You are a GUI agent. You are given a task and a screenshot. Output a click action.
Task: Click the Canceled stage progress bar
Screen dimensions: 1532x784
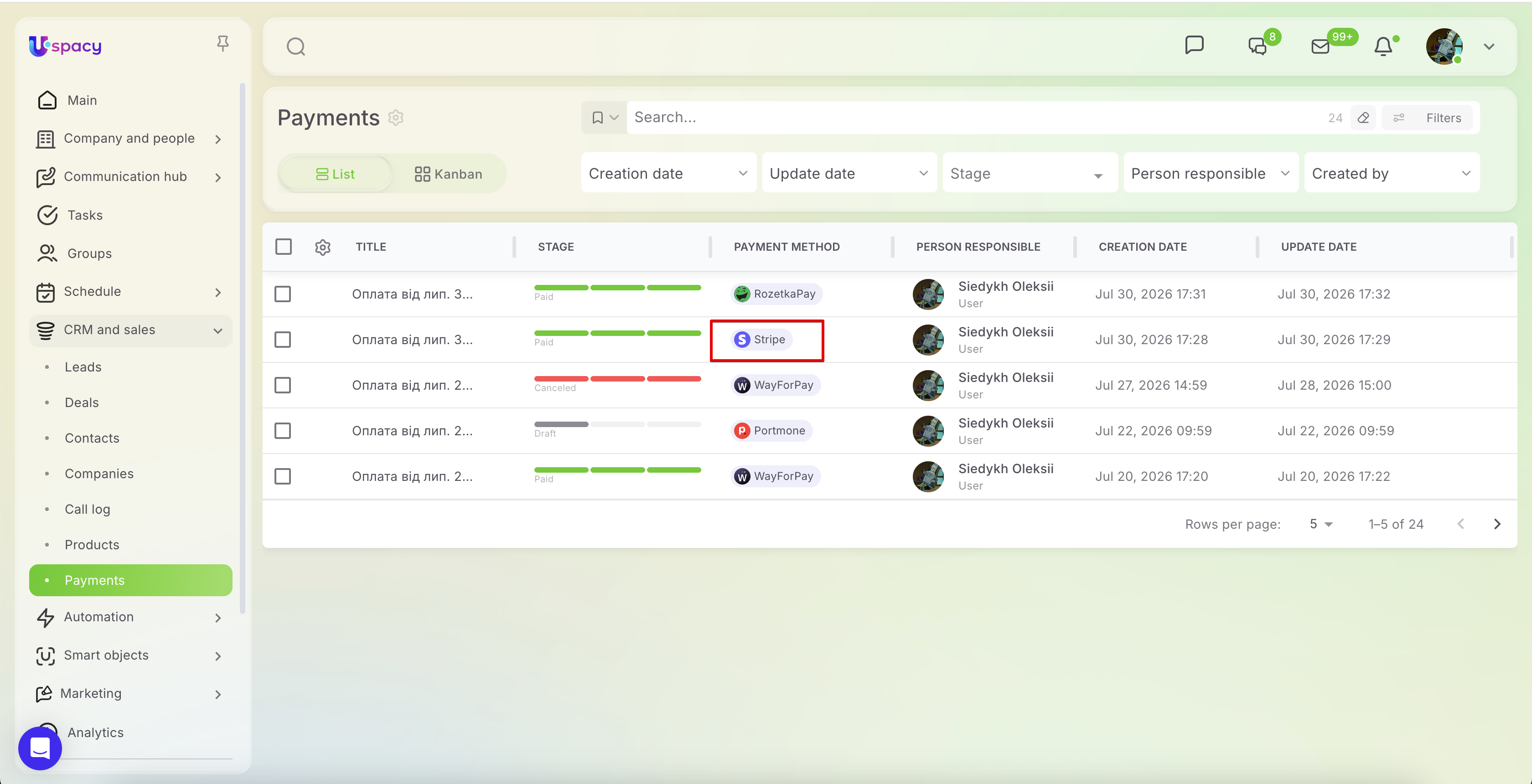tap(617, 379)
